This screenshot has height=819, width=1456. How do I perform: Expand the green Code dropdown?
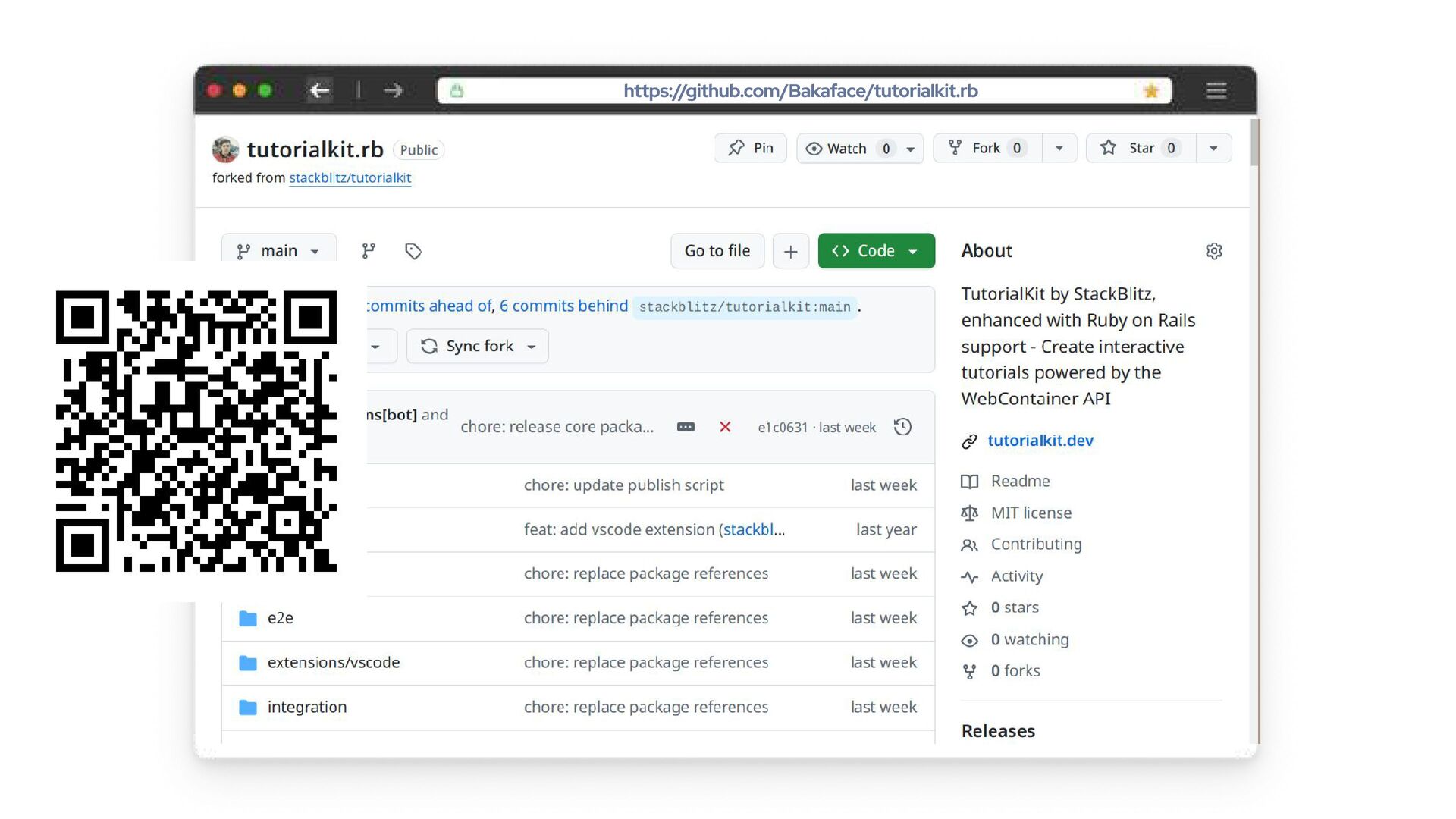[x=876, y=251]
